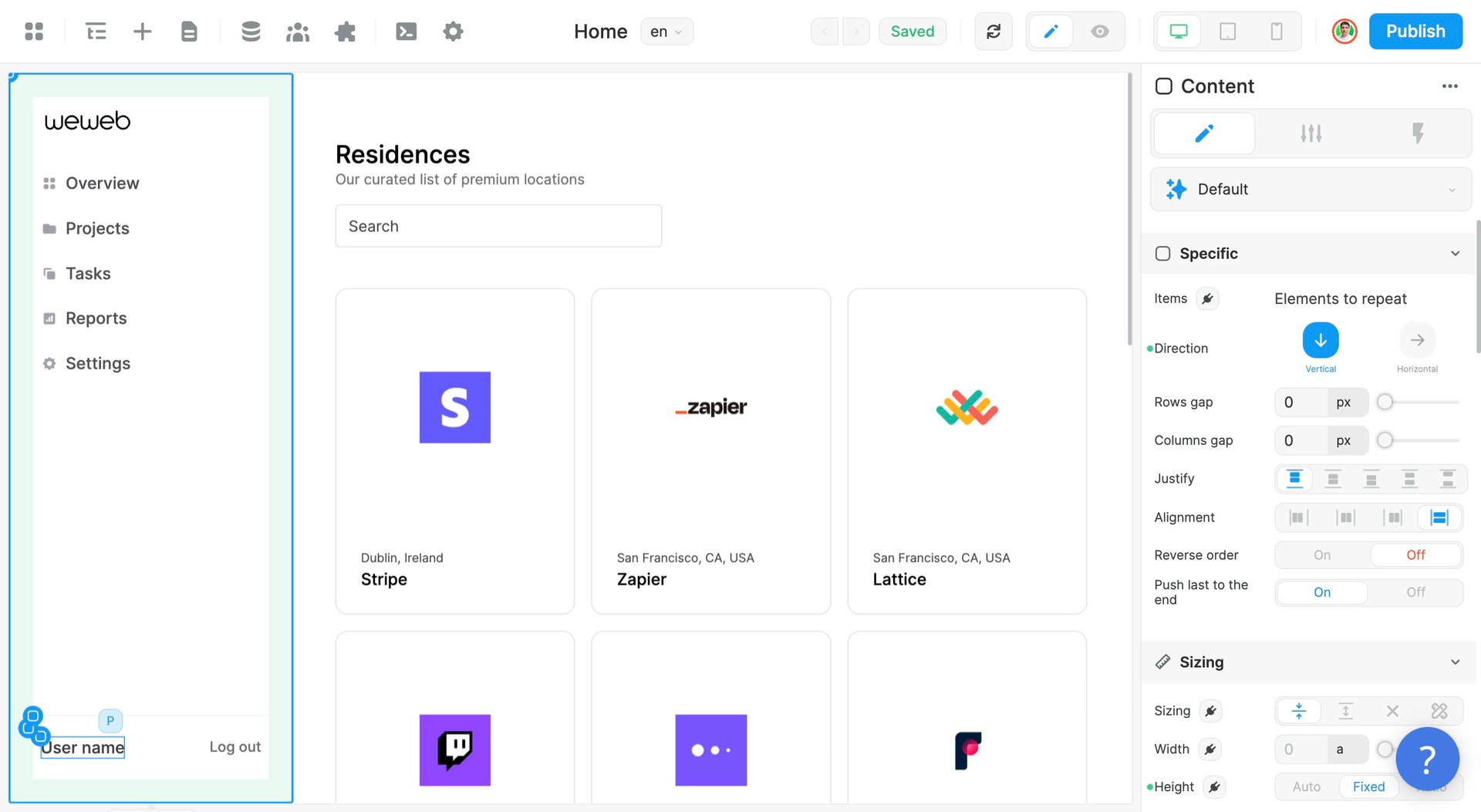
Task: Switch to preview mode with eye toggle
Action: click(1100, 32)
